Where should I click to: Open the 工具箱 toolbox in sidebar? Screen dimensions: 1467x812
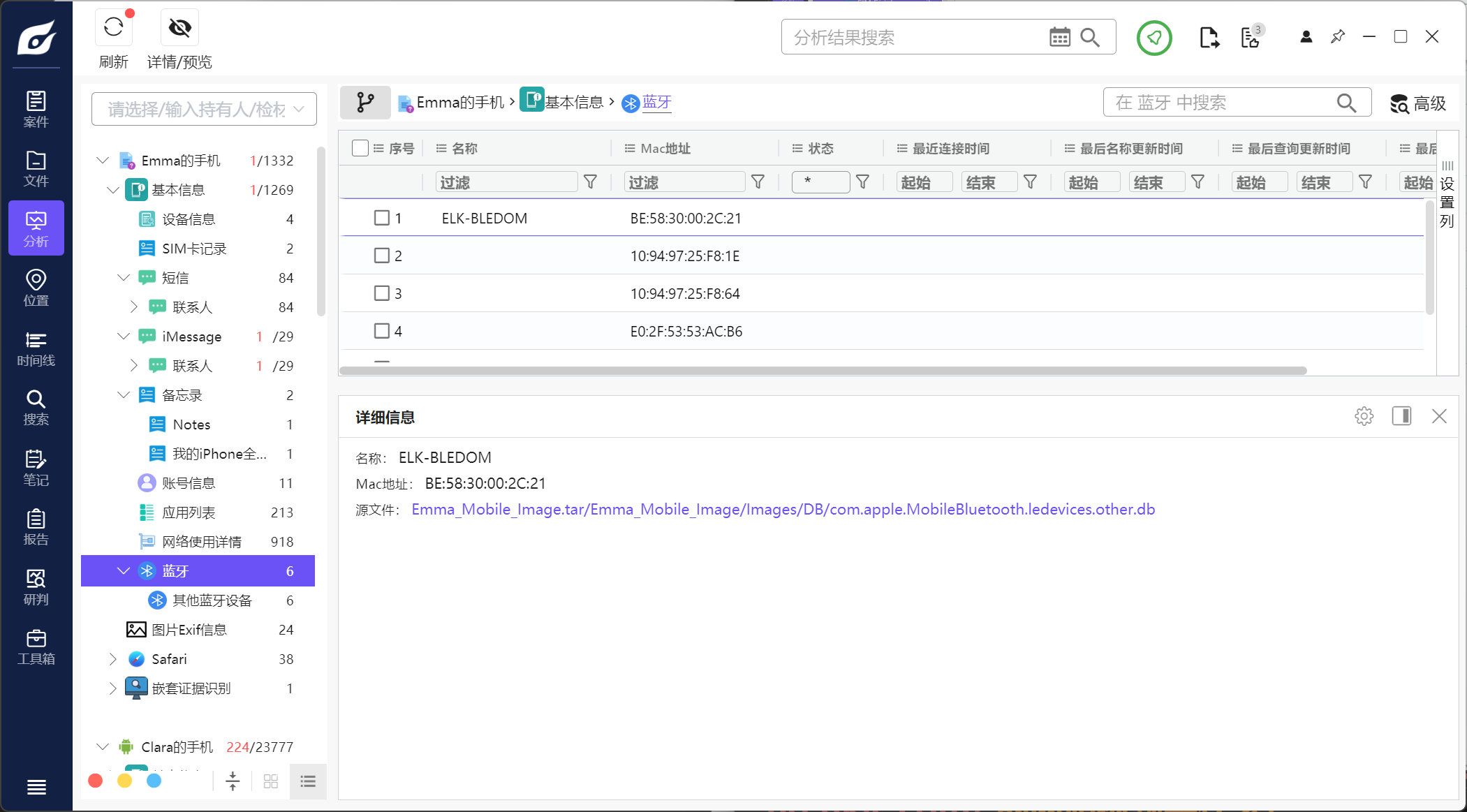click(x=36, y=647)
